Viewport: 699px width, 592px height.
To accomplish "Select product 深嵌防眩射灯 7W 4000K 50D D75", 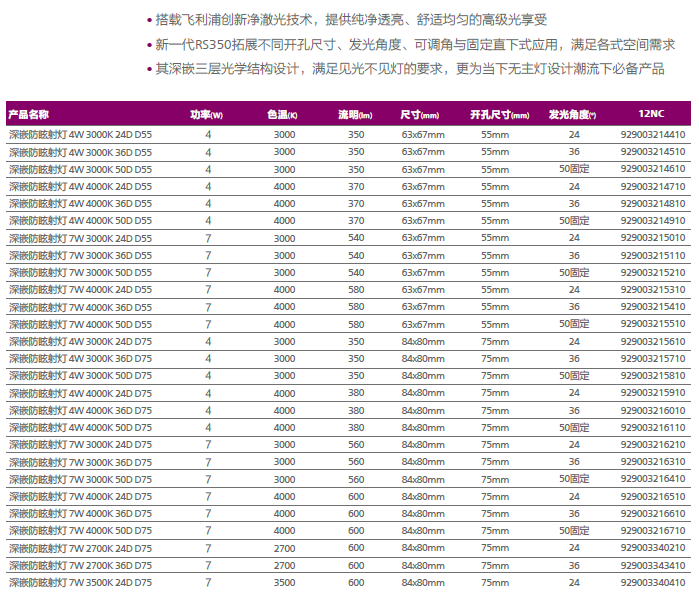I will [81, 530].
